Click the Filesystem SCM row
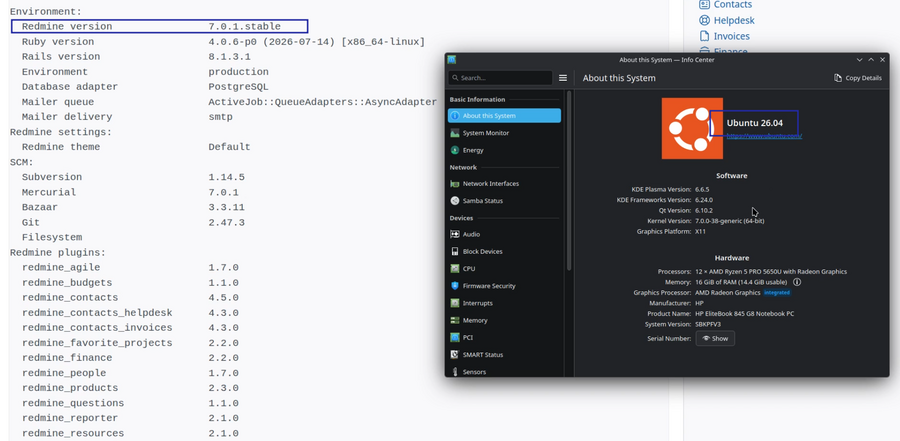This screenshot has width=900, height=441. click(52, 237)
